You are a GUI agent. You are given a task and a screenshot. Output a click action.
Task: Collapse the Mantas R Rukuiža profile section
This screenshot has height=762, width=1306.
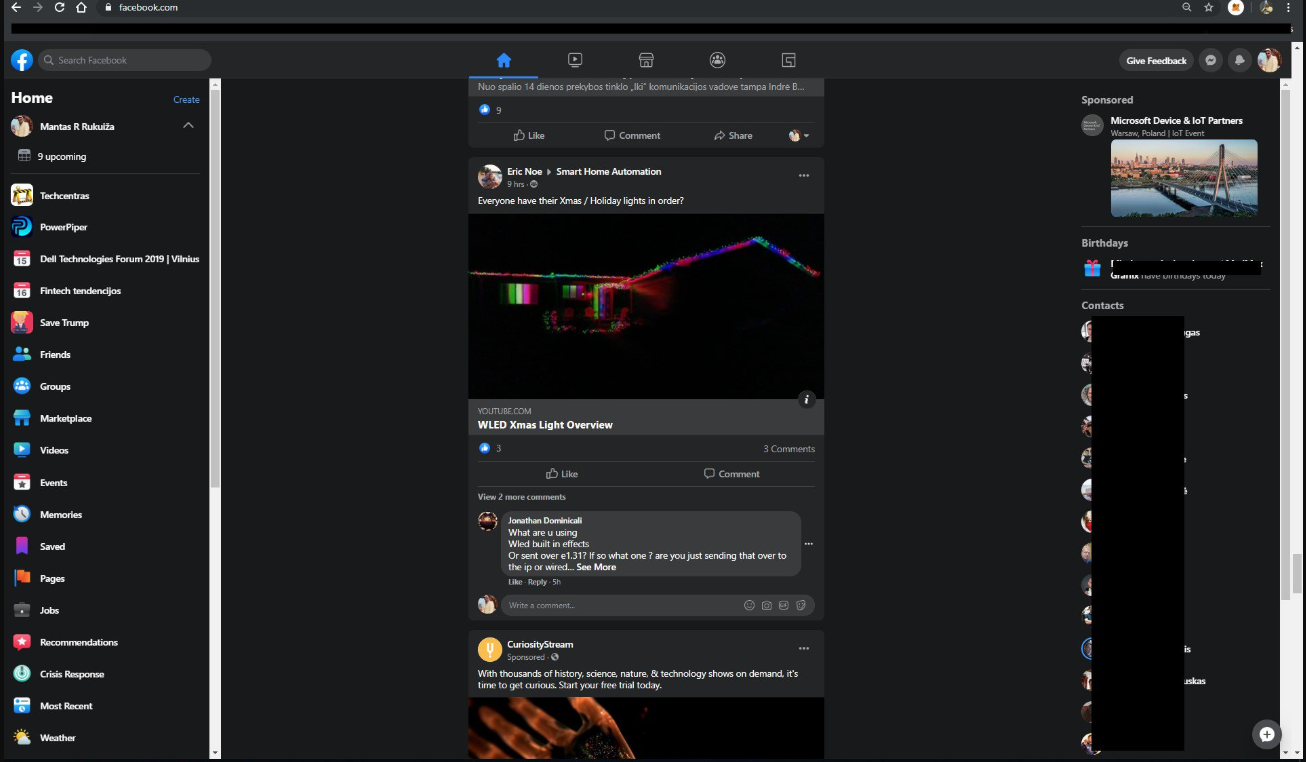coord(188,126)
